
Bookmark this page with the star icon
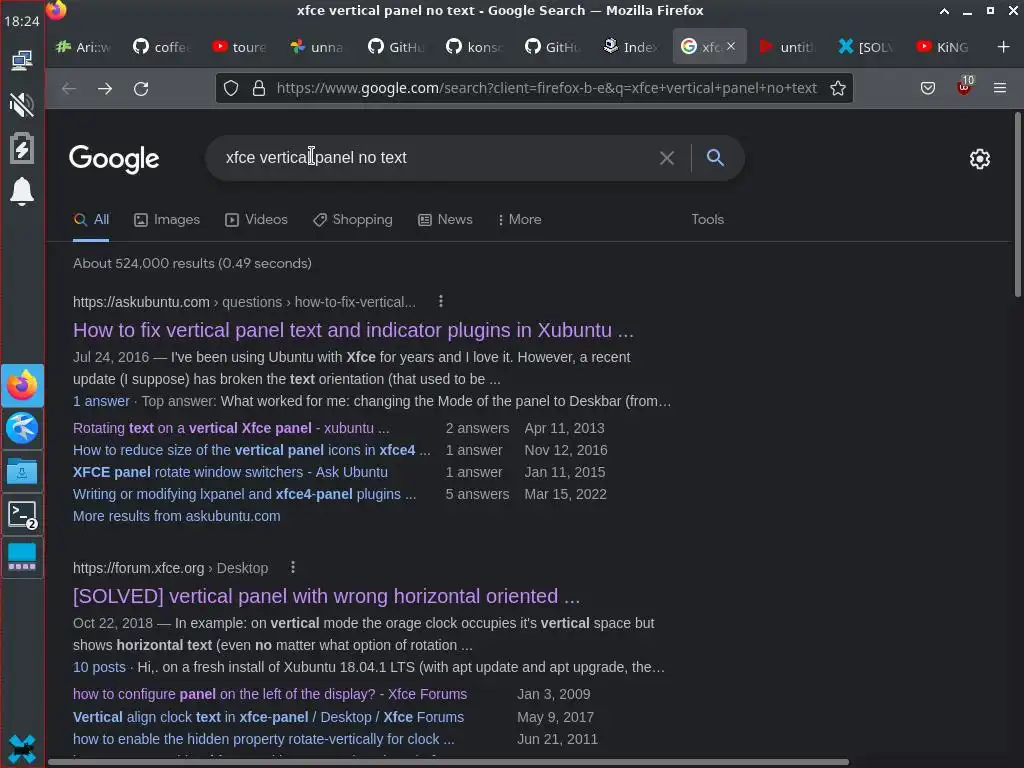pos(838,88)
